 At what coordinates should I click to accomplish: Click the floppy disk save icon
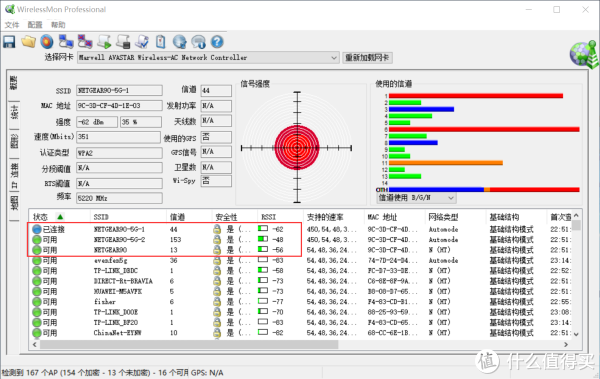(9, 42)
